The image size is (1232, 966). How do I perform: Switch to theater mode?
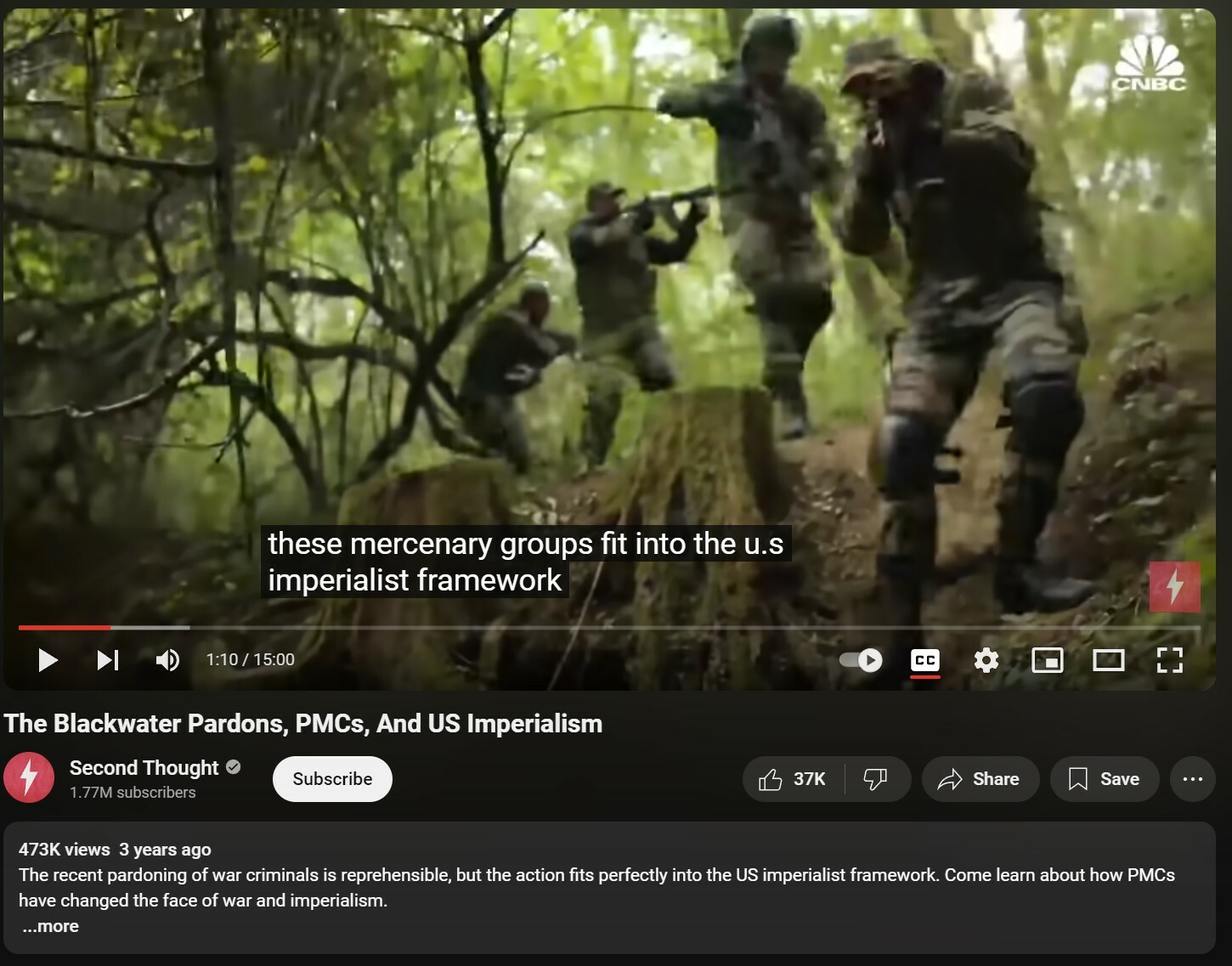(x=1108, y=660)
